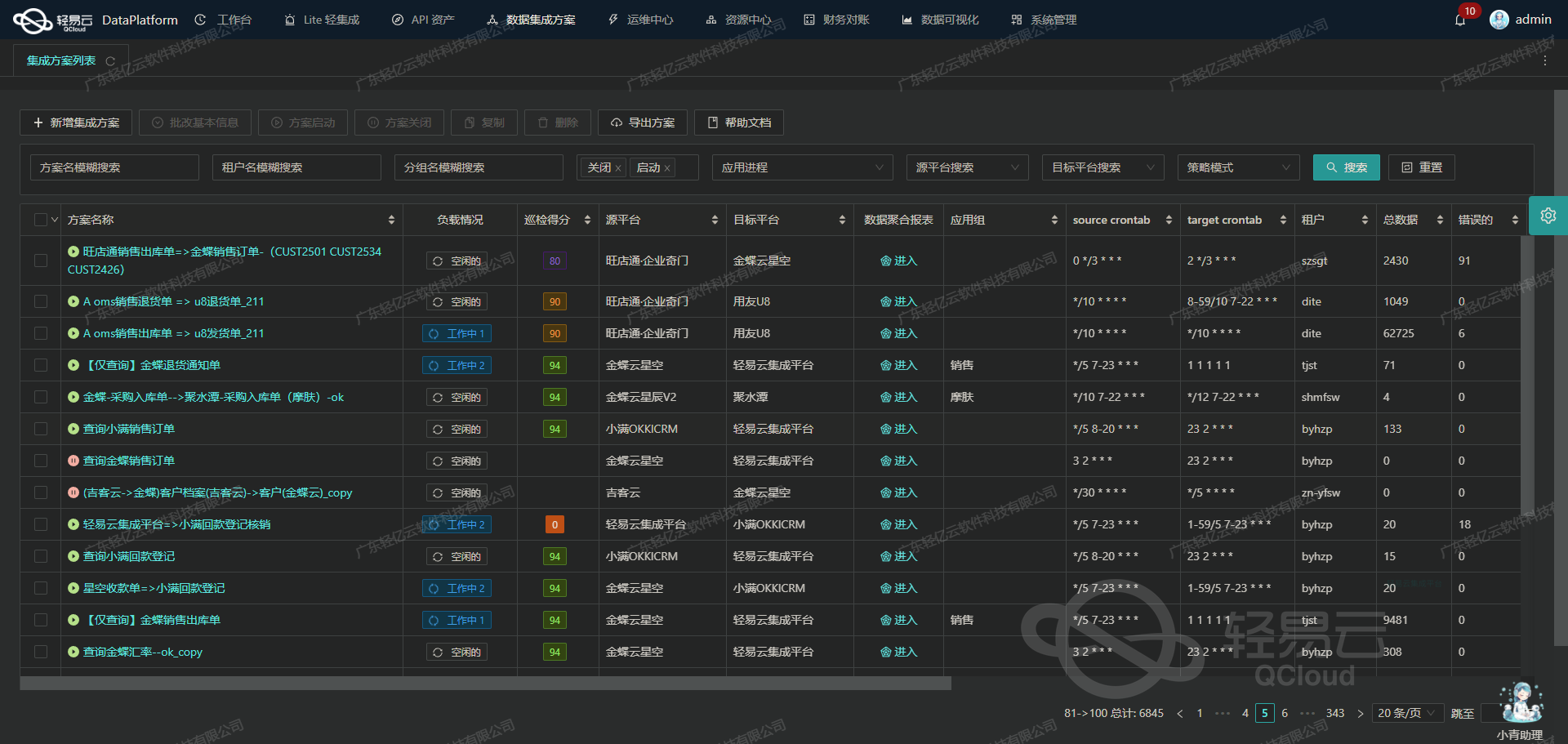This screenshot has width=1568, height=744.
Task: Check 查询小满回款登记 row checkbox
Action: tap(41, 556)
